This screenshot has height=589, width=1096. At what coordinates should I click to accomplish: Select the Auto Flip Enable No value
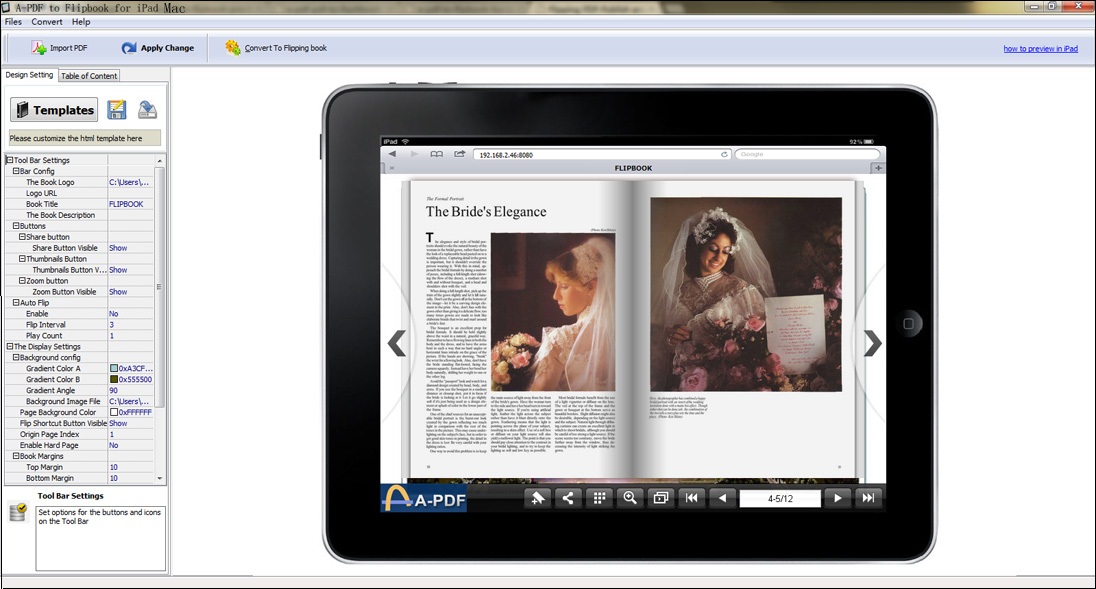(x=114, y=314)
